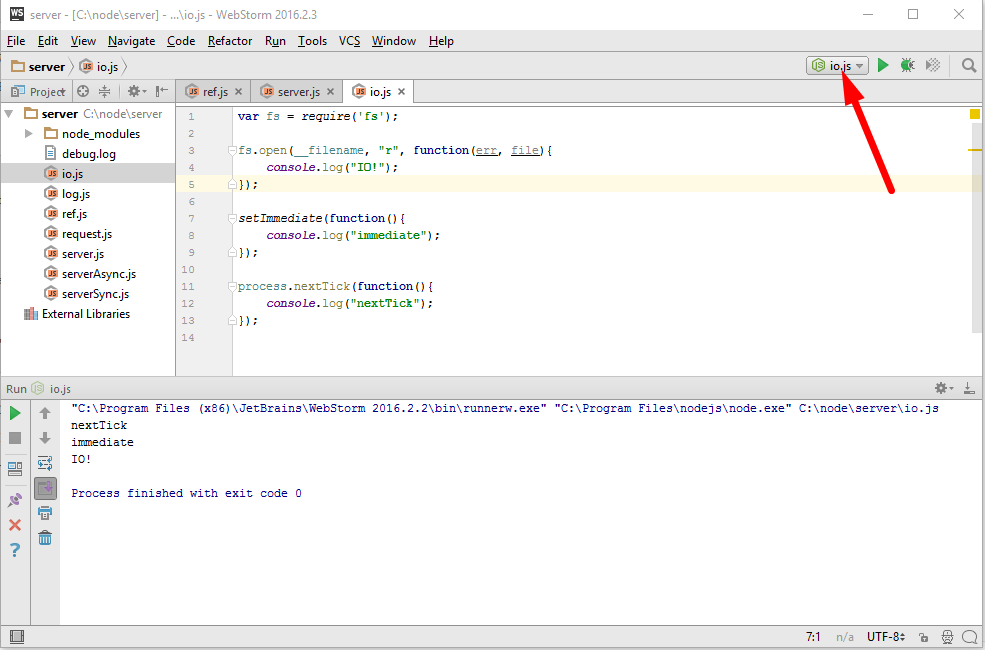Collapse the server project root node

click(9, 114)
